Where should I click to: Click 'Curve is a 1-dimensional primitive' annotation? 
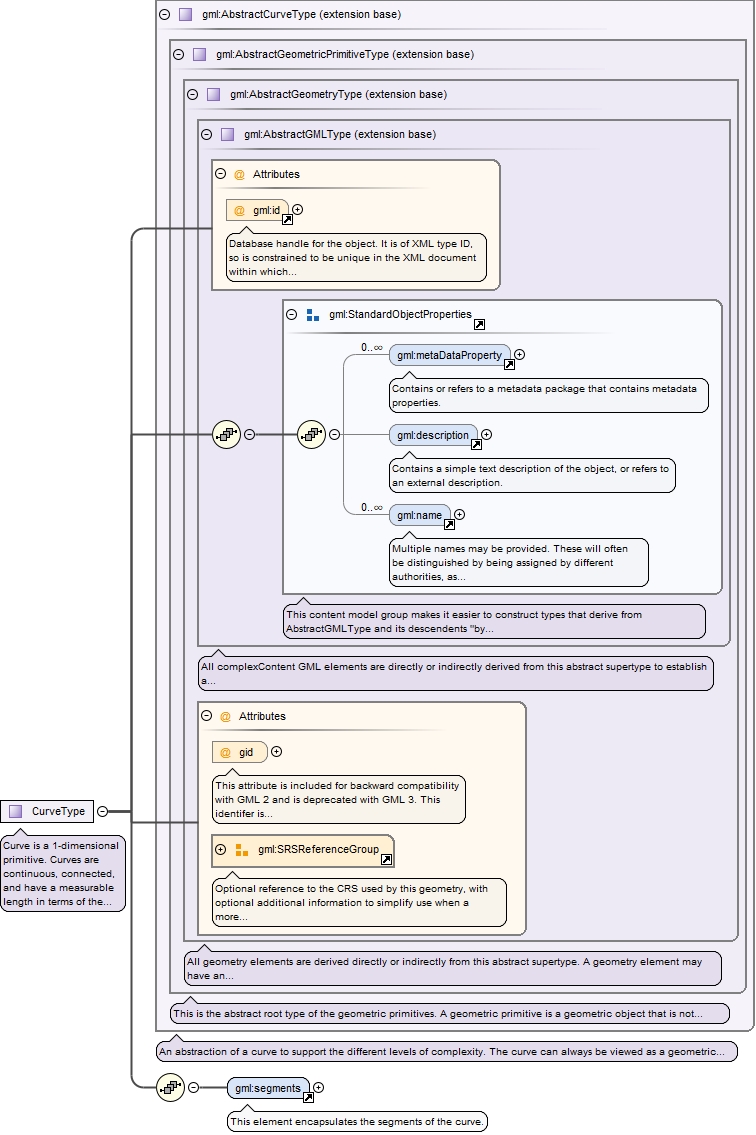click(x=63, y=874)
